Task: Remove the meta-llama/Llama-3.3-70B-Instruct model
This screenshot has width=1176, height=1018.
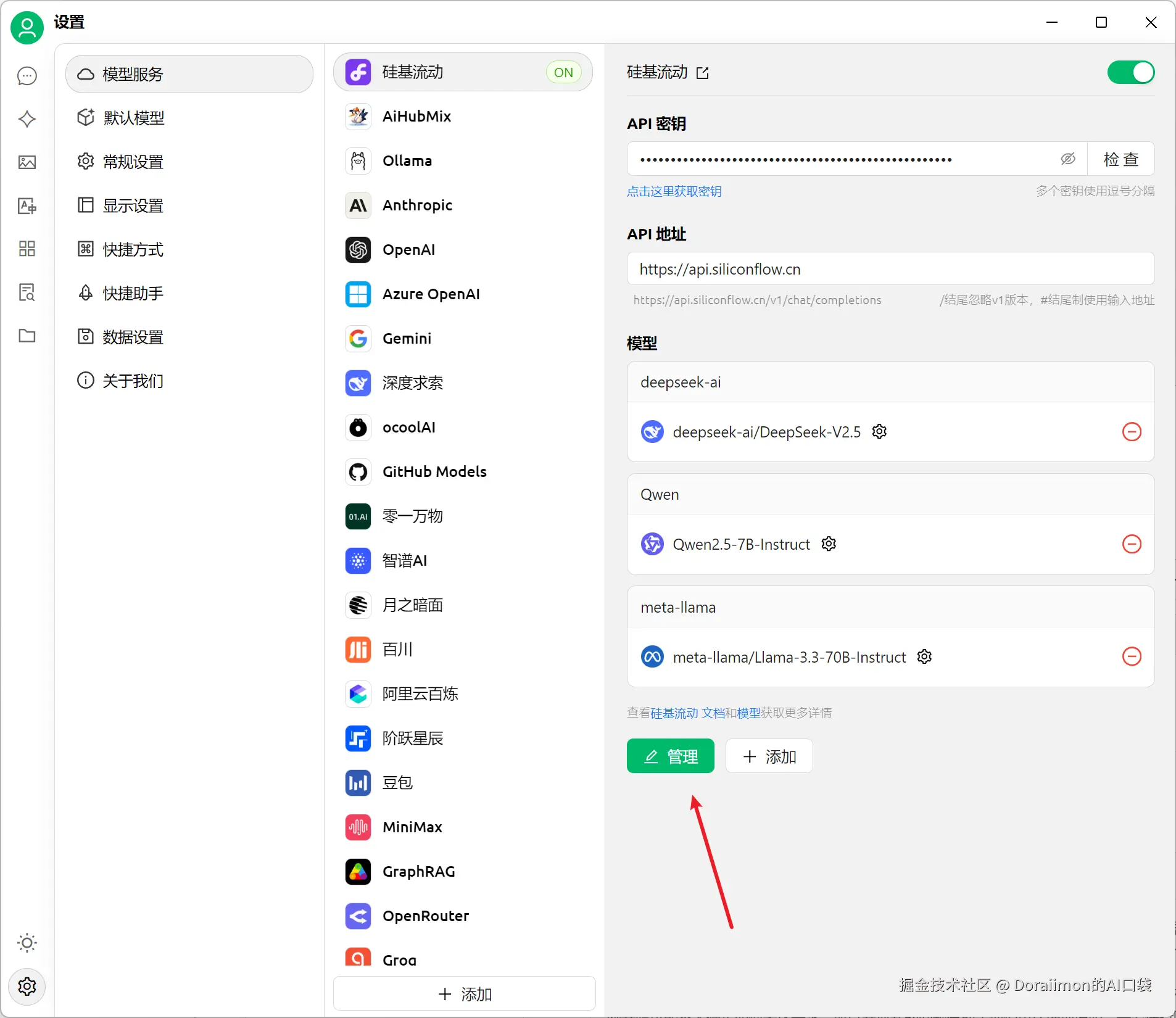Action: click(x=1132, y=656)
